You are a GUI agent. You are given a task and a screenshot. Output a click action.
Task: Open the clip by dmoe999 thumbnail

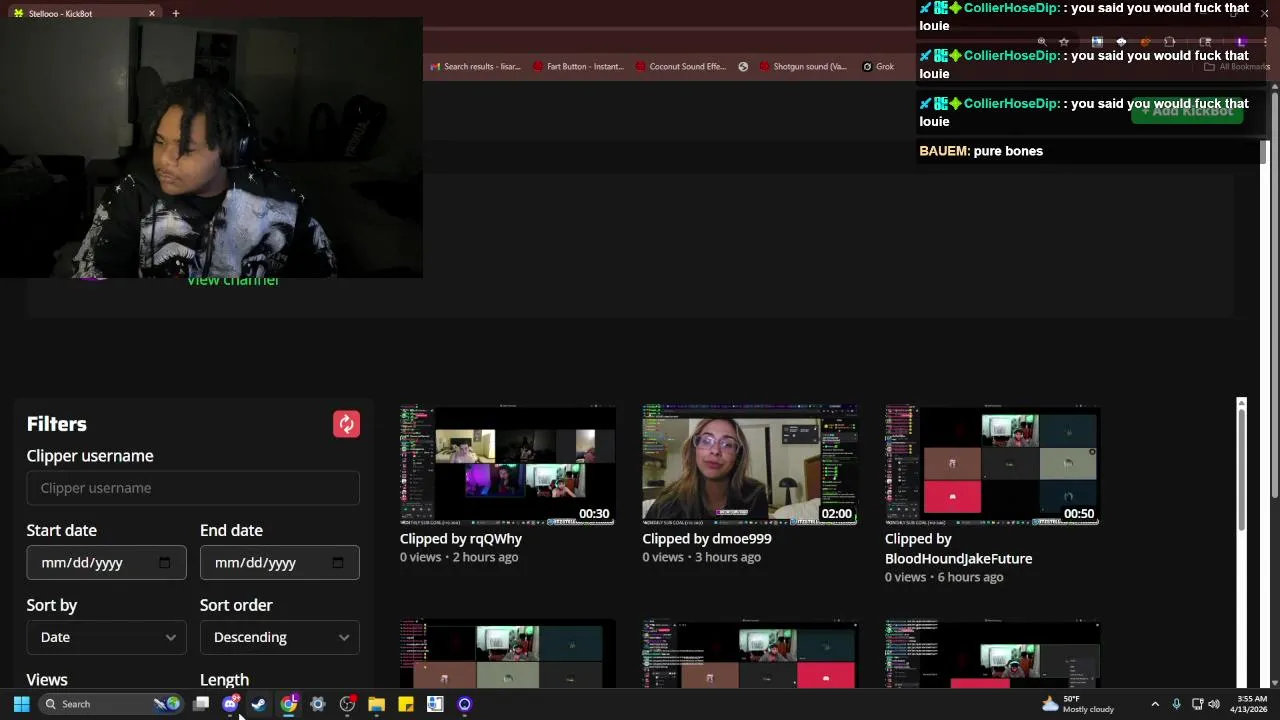point(750,464)
